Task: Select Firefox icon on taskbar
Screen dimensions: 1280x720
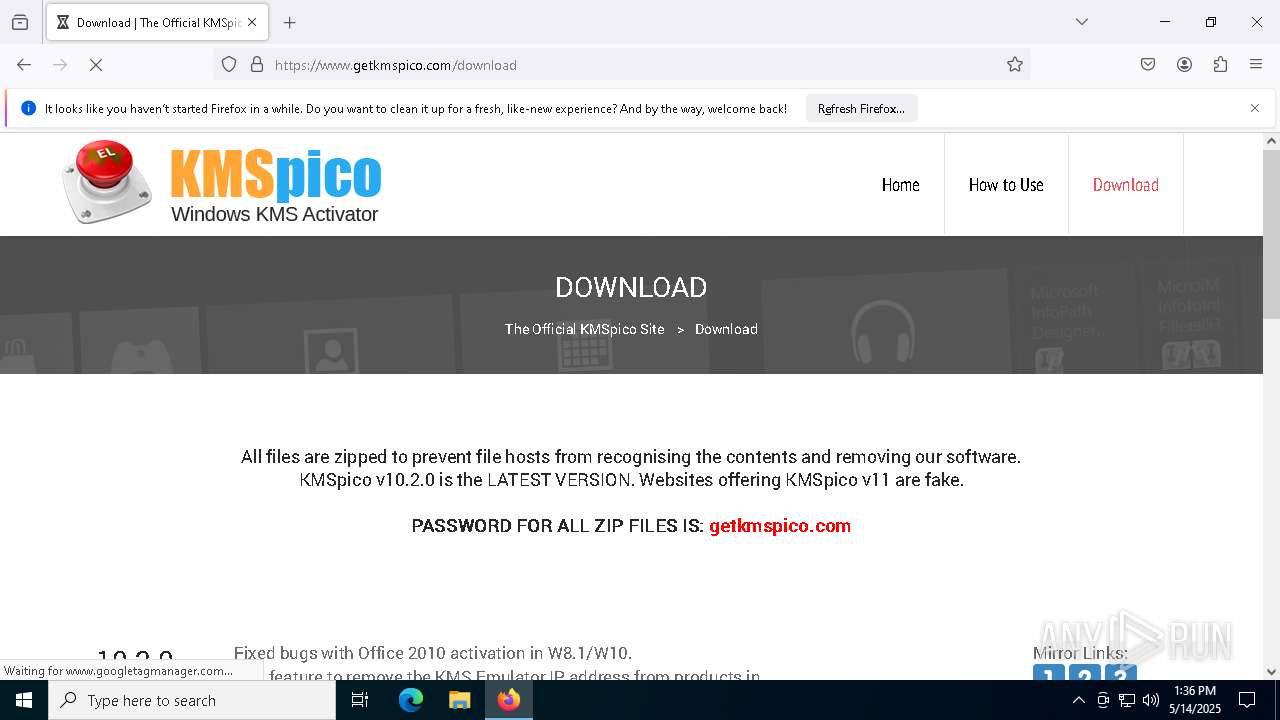Action: point(509,700)
